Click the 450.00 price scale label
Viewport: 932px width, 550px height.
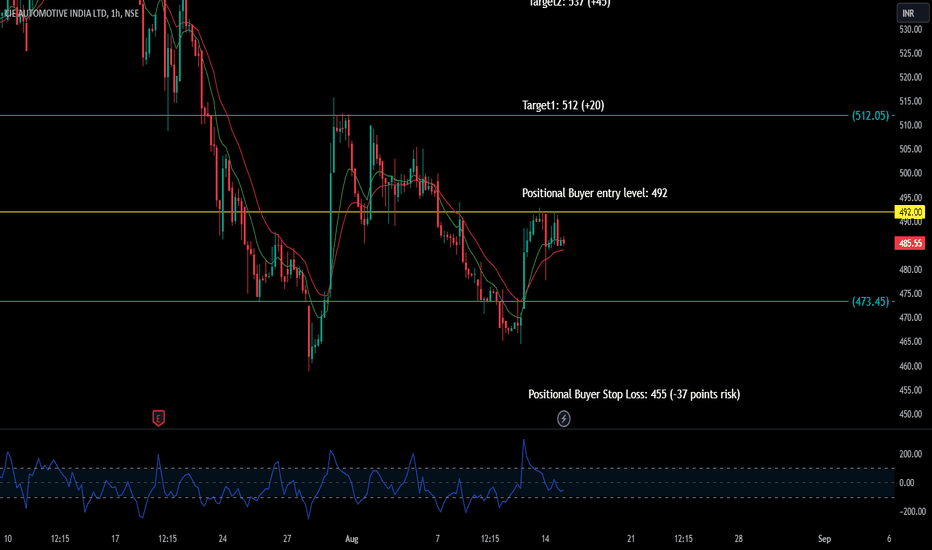coord(910,414)
